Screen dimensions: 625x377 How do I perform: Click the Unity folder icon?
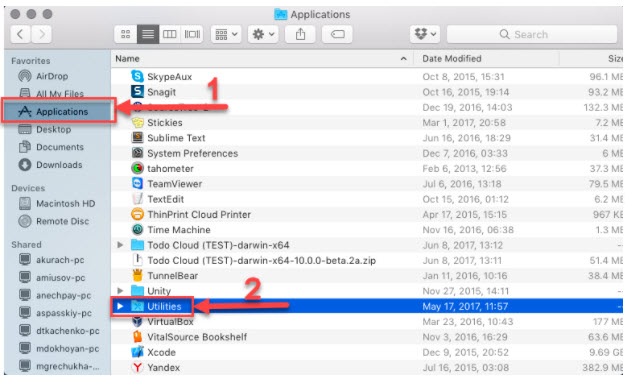coord(137,291)
